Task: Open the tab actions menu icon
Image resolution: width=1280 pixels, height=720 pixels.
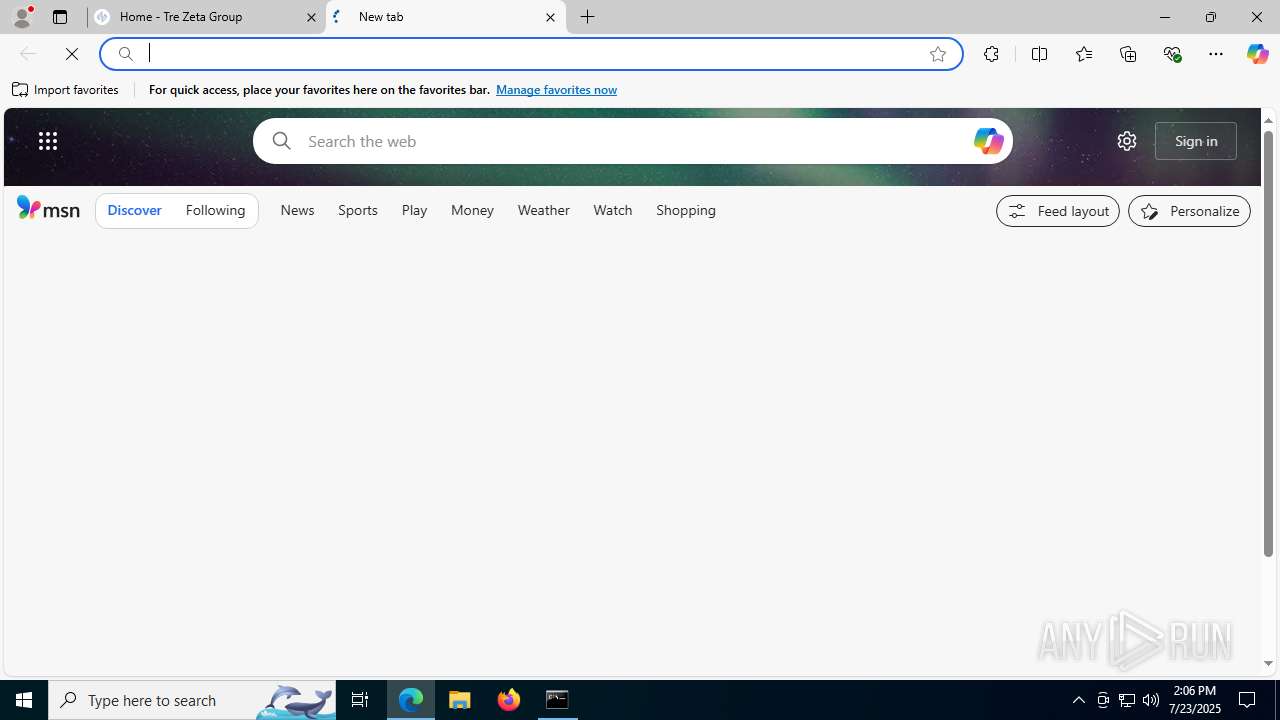Action: click(x=60, y=17)
